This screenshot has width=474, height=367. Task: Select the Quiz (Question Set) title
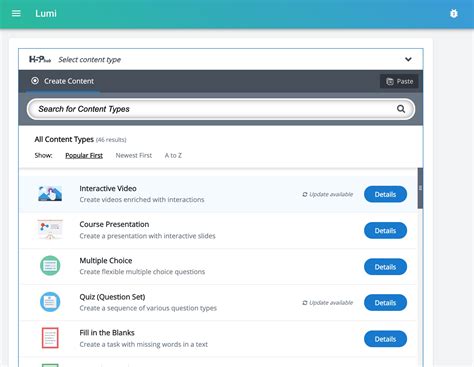point(112,297)
